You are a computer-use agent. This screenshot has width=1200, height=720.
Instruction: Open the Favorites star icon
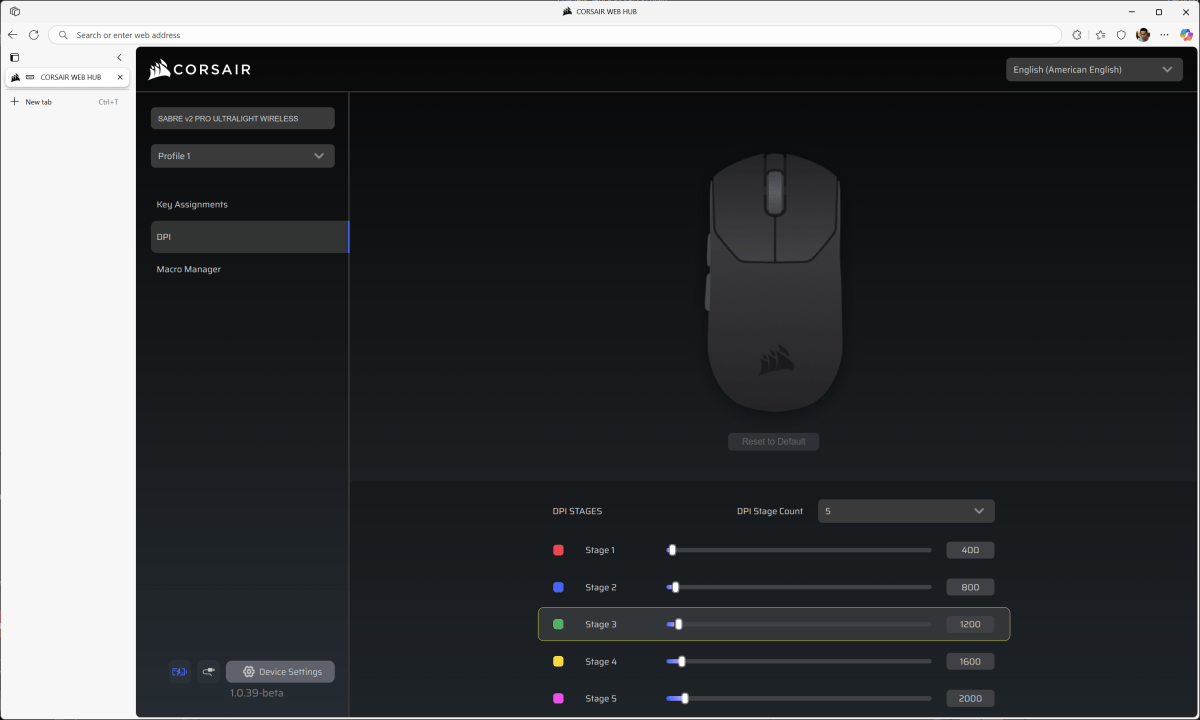pos(1100,35)
